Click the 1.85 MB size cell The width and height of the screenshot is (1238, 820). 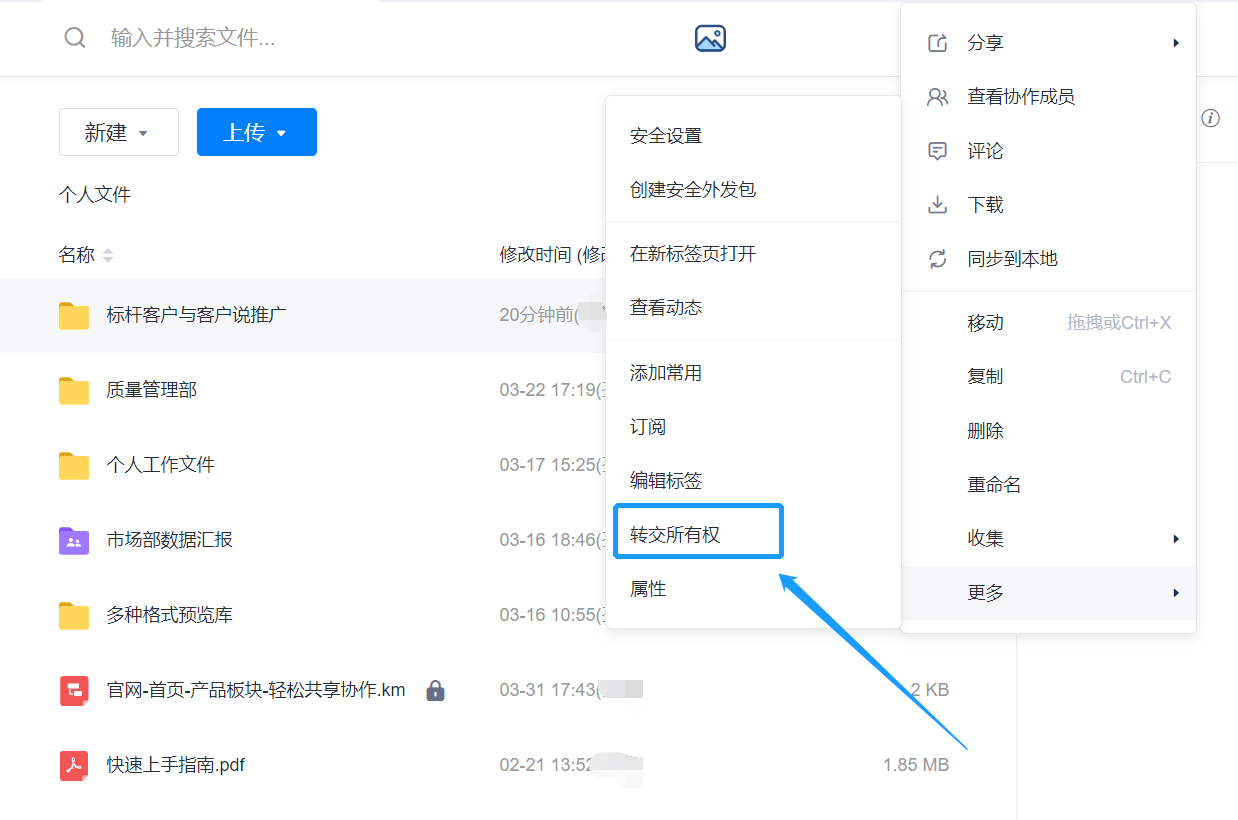click(916, 765)
